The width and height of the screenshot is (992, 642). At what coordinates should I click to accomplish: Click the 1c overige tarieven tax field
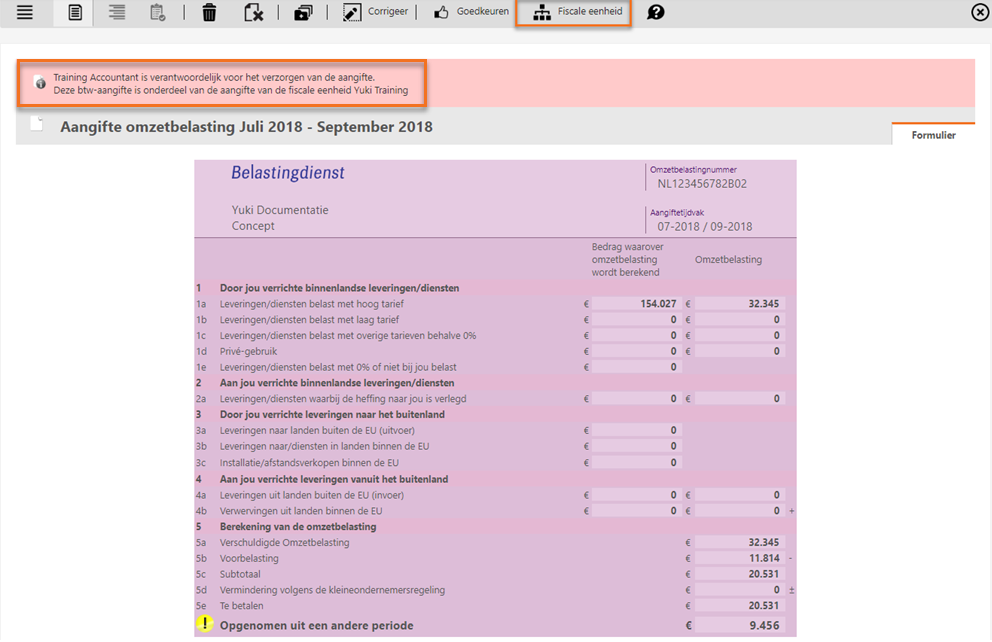740,335
